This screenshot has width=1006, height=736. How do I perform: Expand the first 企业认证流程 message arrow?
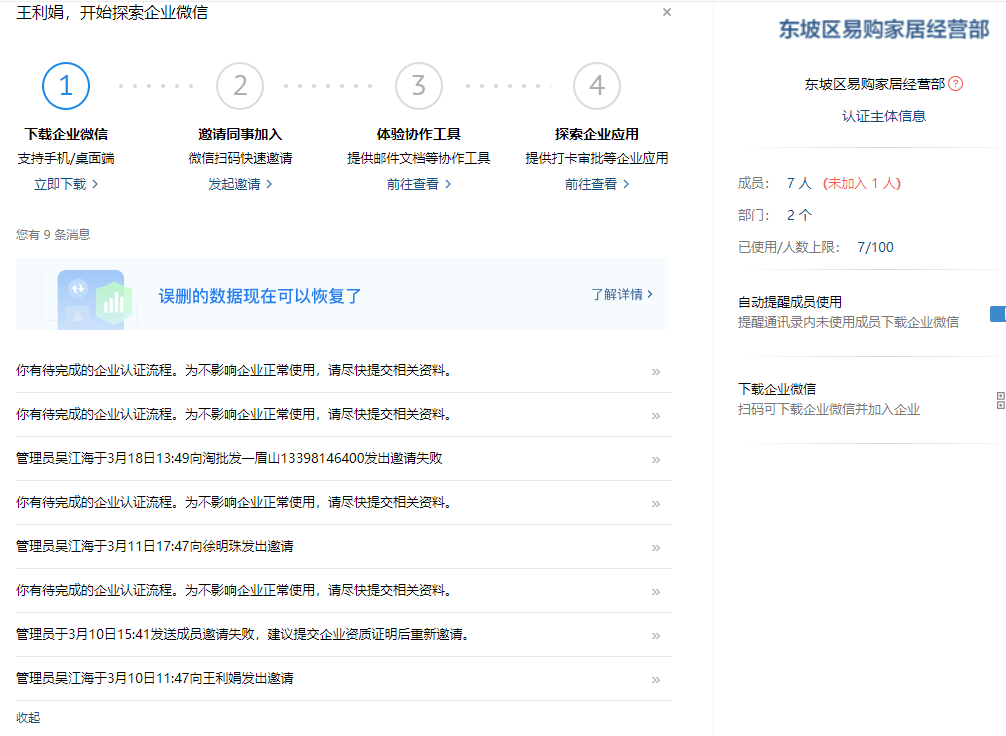coord(656,372)
